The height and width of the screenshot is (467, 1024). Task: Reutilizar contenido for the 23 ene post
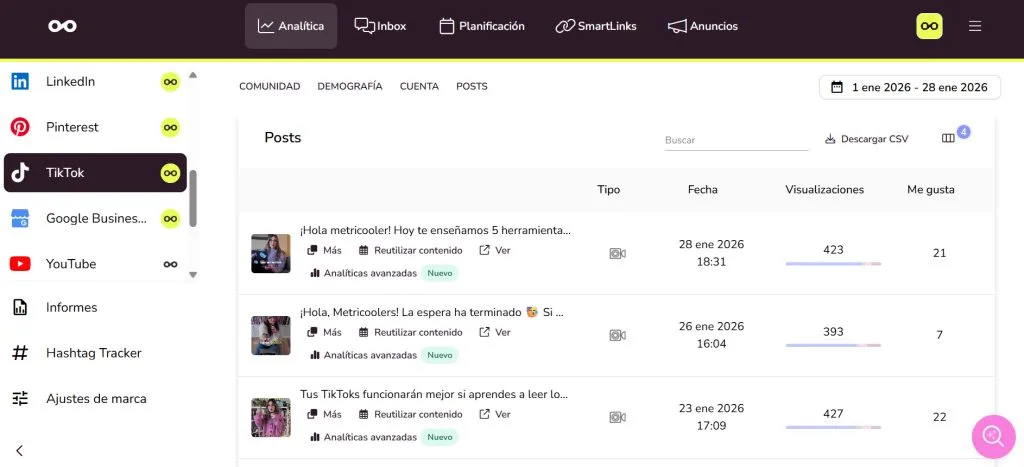coord(411,414)
